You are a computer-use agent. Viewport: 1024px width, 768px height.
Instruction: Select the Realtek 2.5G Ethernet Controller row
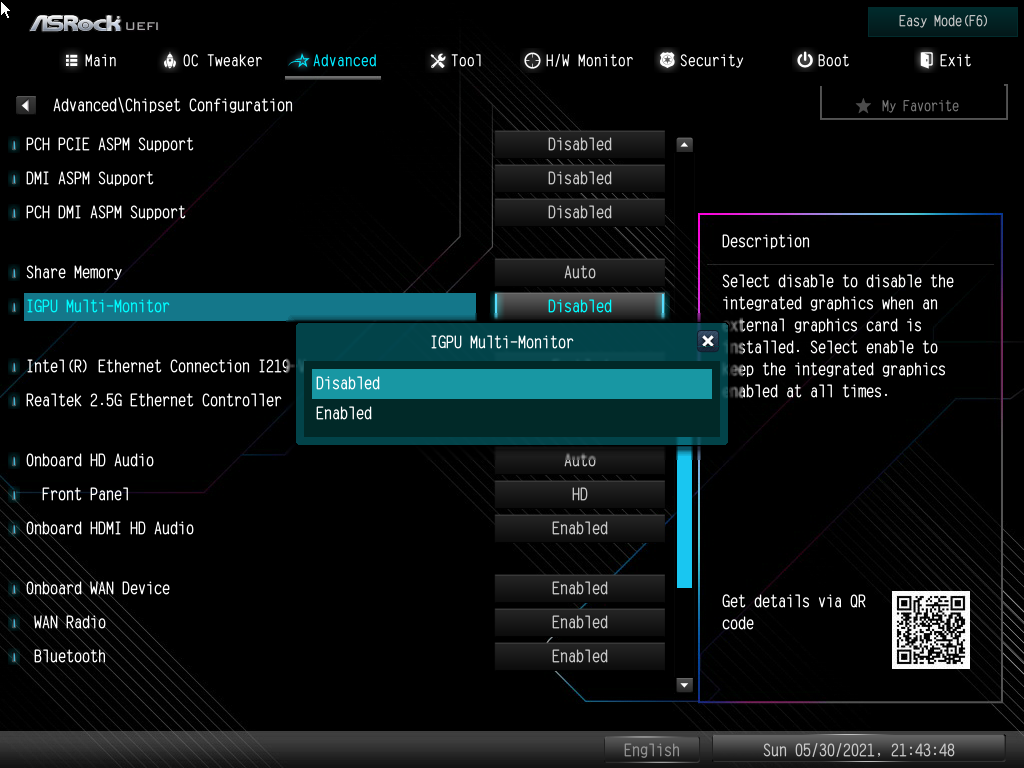[158, 400]
